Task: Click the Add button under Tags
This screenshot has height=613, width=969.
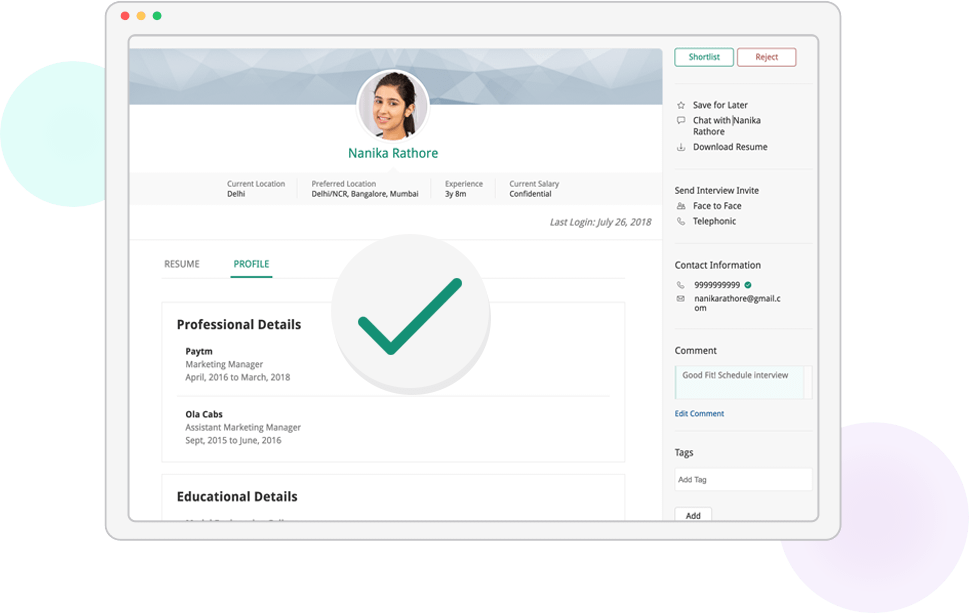Action: coord(693,516)
